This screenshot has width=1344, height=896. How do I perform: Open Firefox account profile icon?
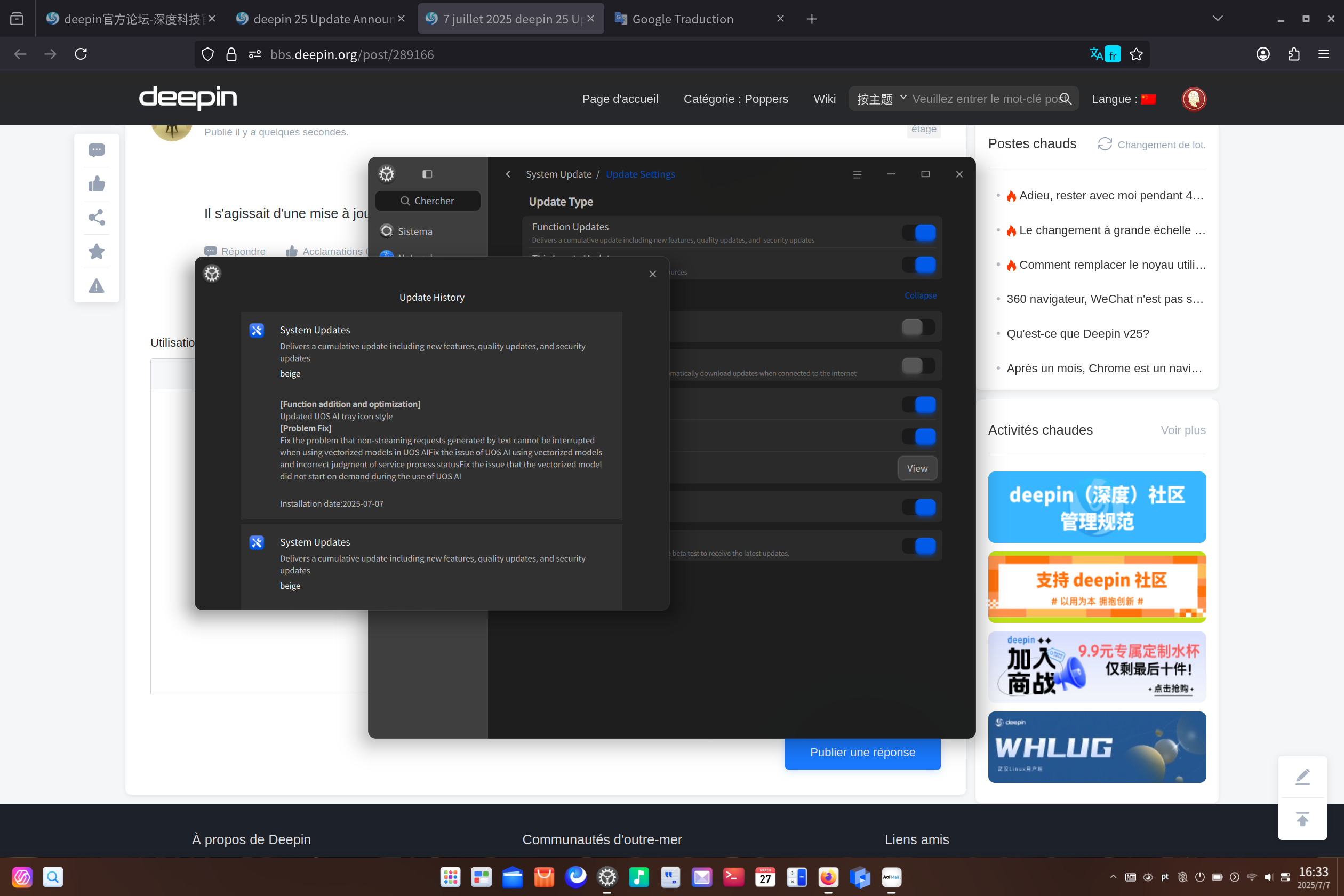1263,54
